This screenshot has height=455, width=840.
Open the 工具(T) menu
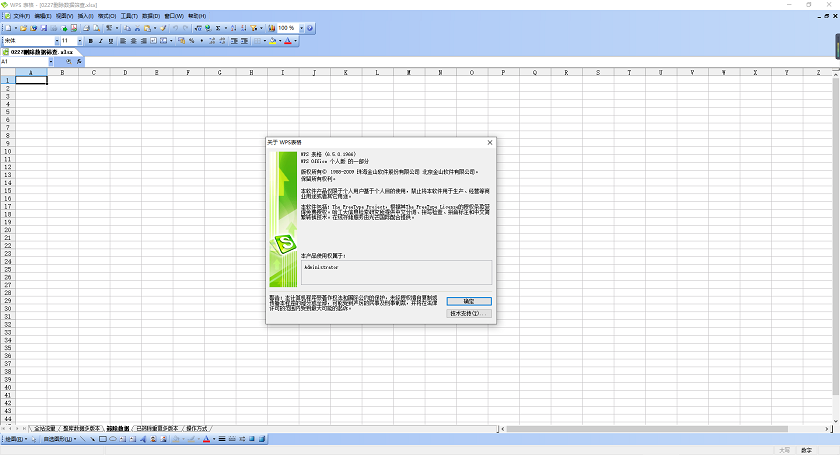coord(129,16)
